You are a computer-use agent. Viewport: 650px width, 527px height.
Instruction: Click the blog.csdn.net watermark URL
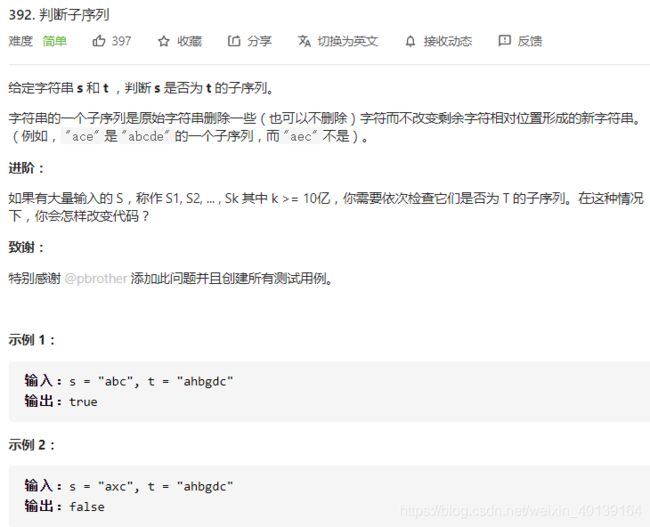(x=521, y=511)
